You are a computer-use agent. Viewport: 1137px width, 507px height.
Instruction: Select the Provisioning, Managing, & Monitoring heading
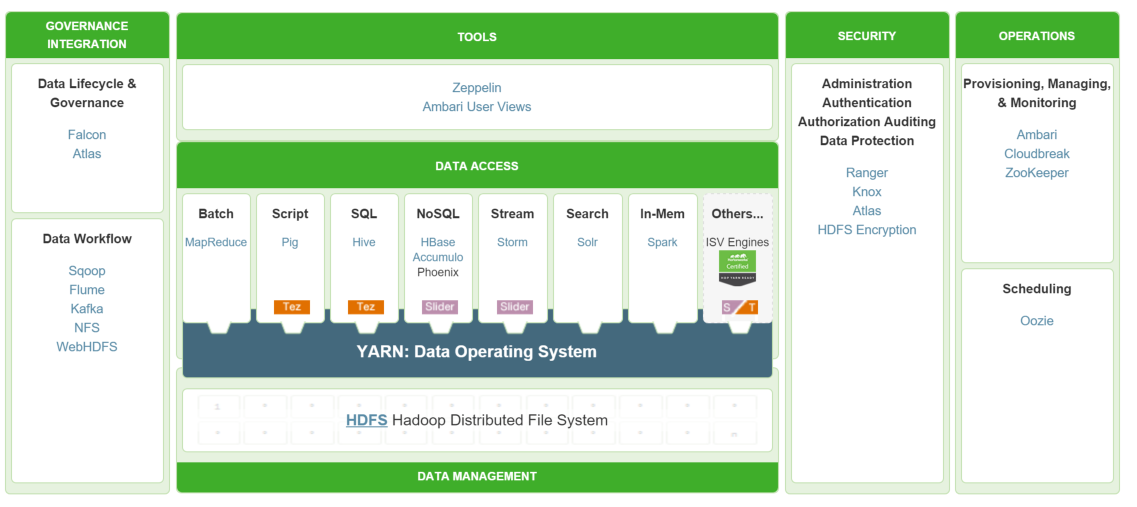1037,94
